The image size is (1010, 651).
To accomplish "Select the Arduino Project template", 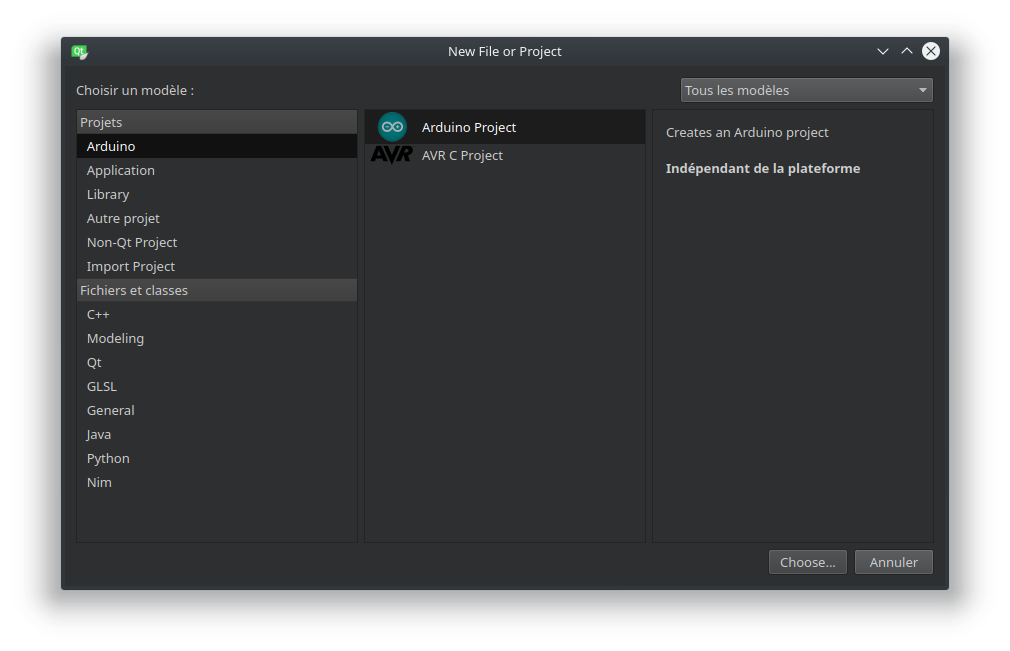I will coord(505,127).
